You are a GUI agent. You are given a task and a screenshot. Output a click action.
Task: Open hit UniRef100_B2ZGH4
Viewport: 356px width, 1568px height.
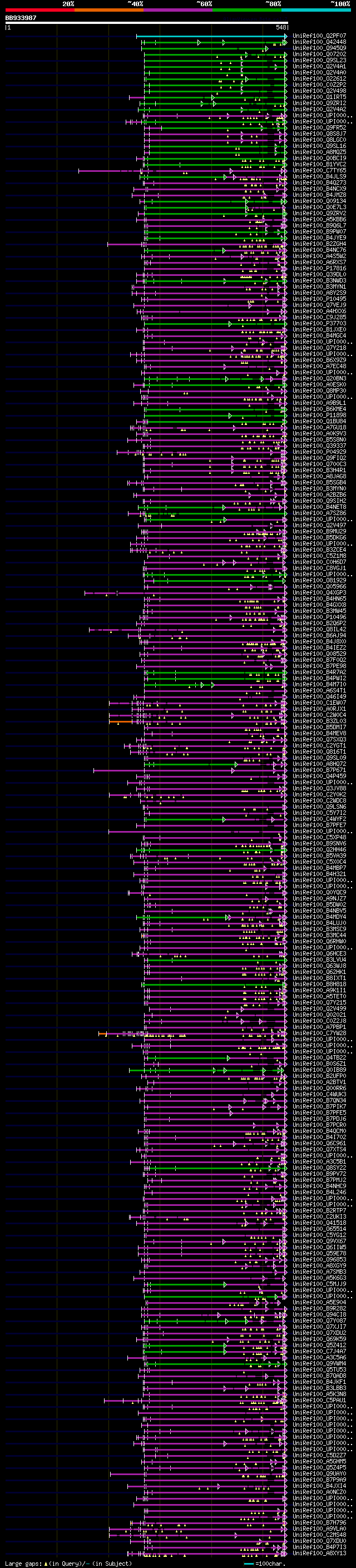pyautogui.click(x=319, y=244)
